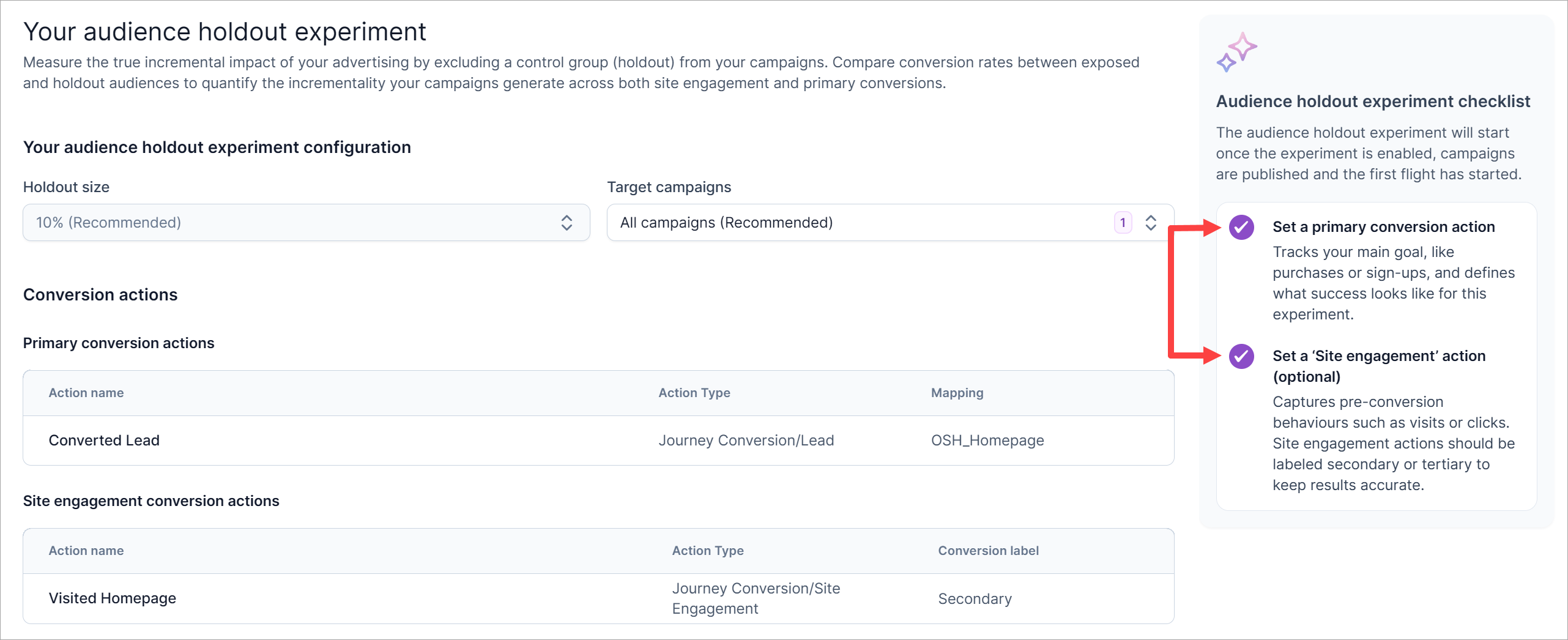The image size is (1568, 640).
Task: Click 'Action Type' header in site engagement table
Action: pos(708,551)
